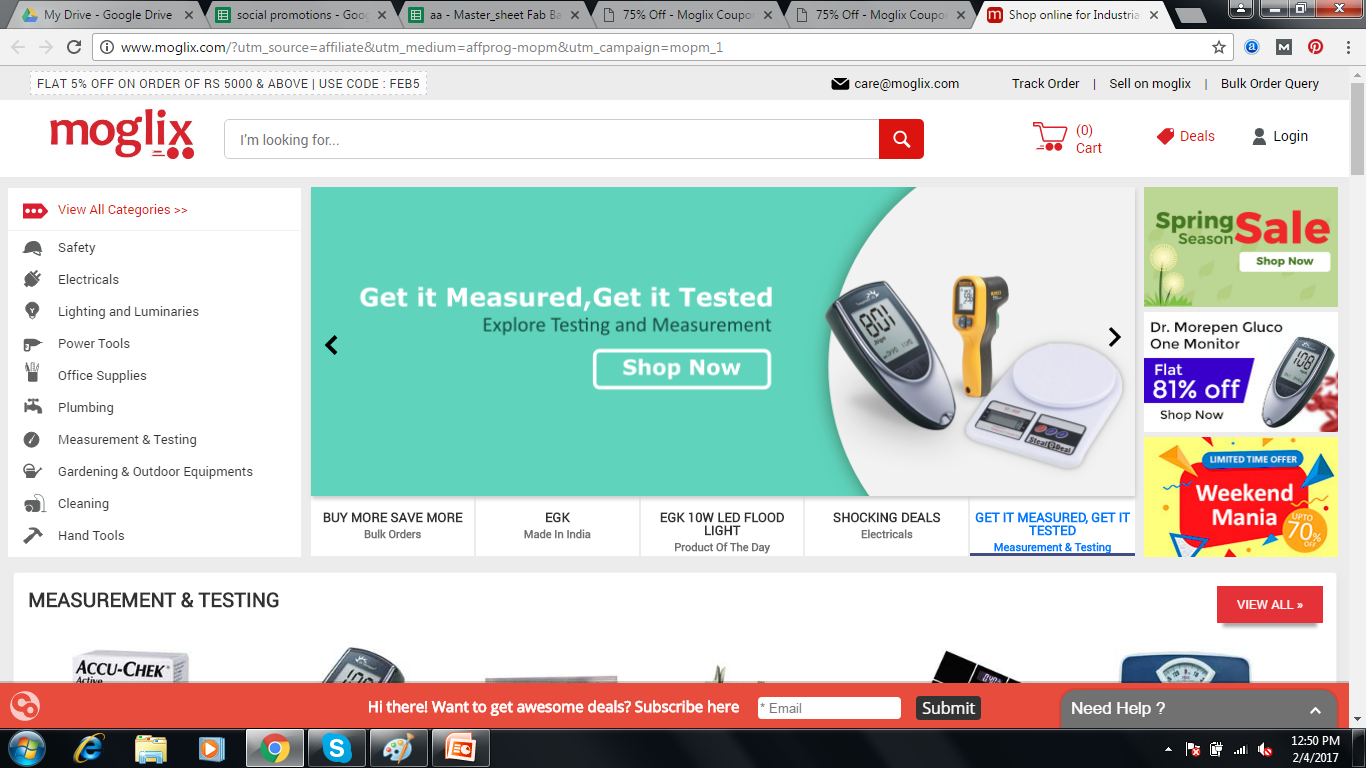
Task: Click the Lighting bulb icon
Action: tap(33, 311)
